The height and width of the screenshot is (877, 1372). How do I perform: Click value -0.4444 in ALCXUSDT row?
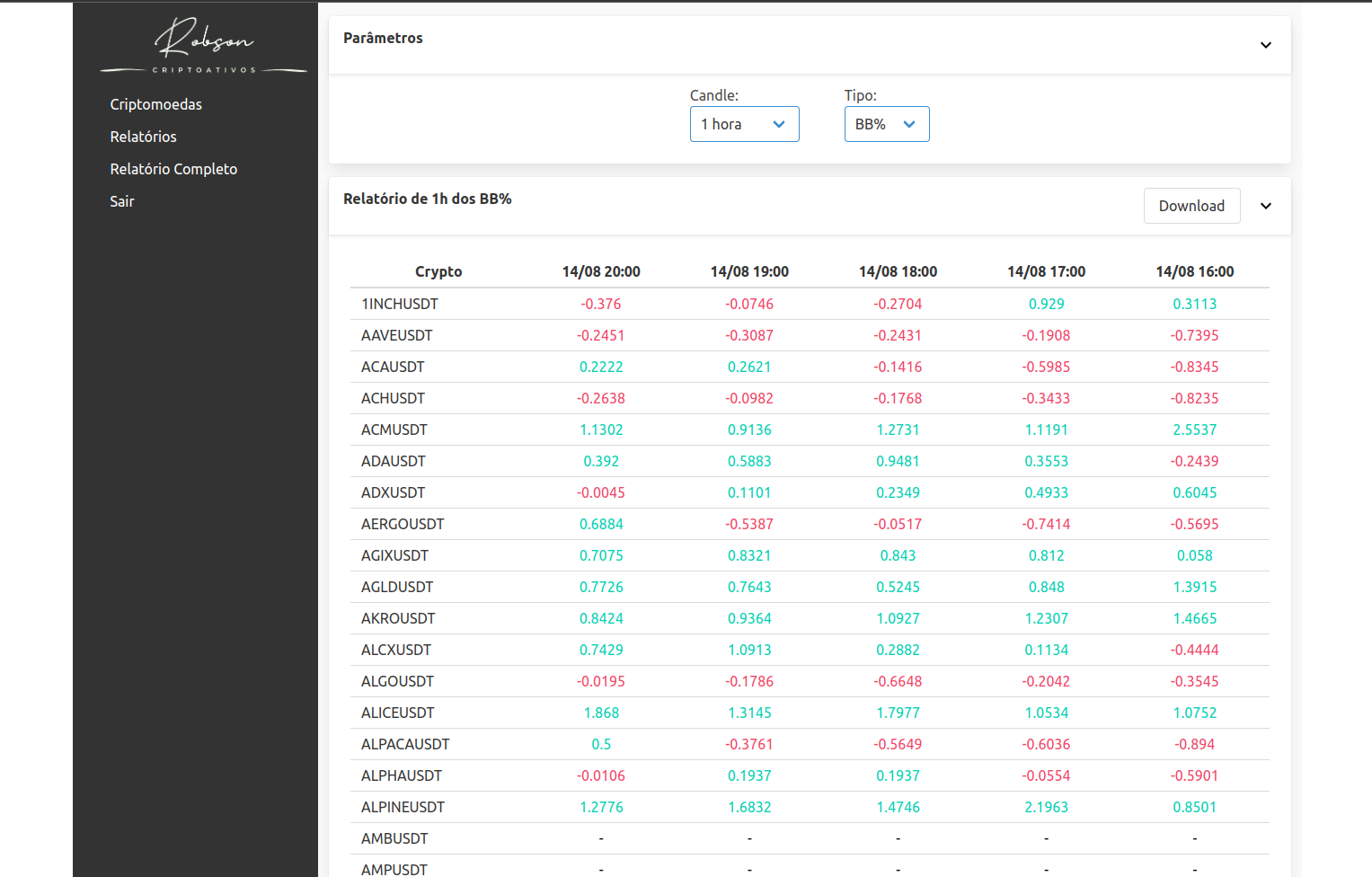click(x=1195, y=650)
